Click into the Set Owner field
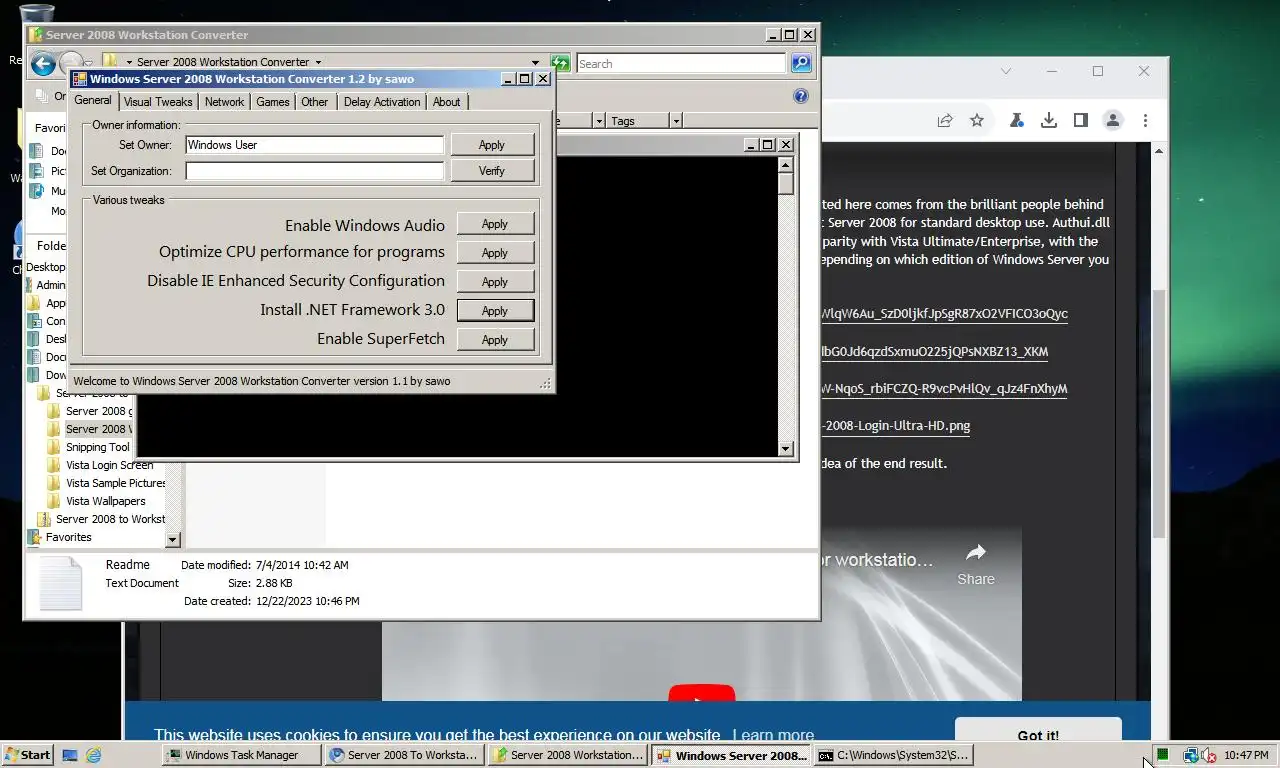The height and width of the screenshot is (768, 1280). click(314, 145)
